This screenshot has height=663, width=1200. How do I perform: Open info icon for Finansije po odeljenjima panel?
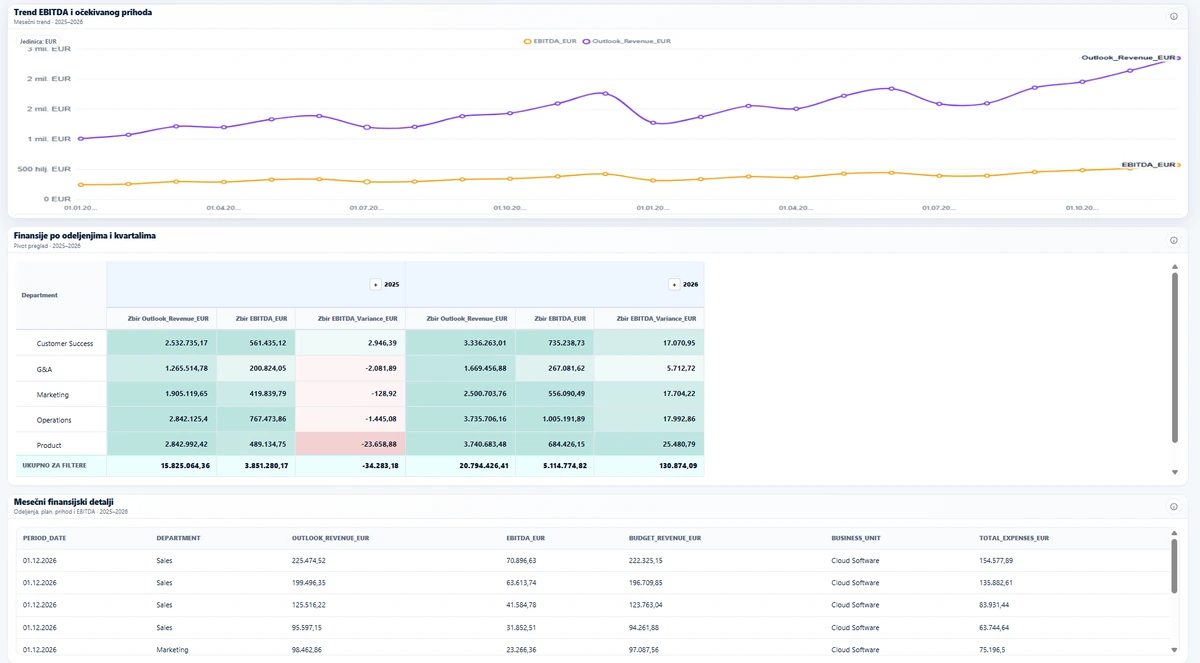coord(1173,240)
